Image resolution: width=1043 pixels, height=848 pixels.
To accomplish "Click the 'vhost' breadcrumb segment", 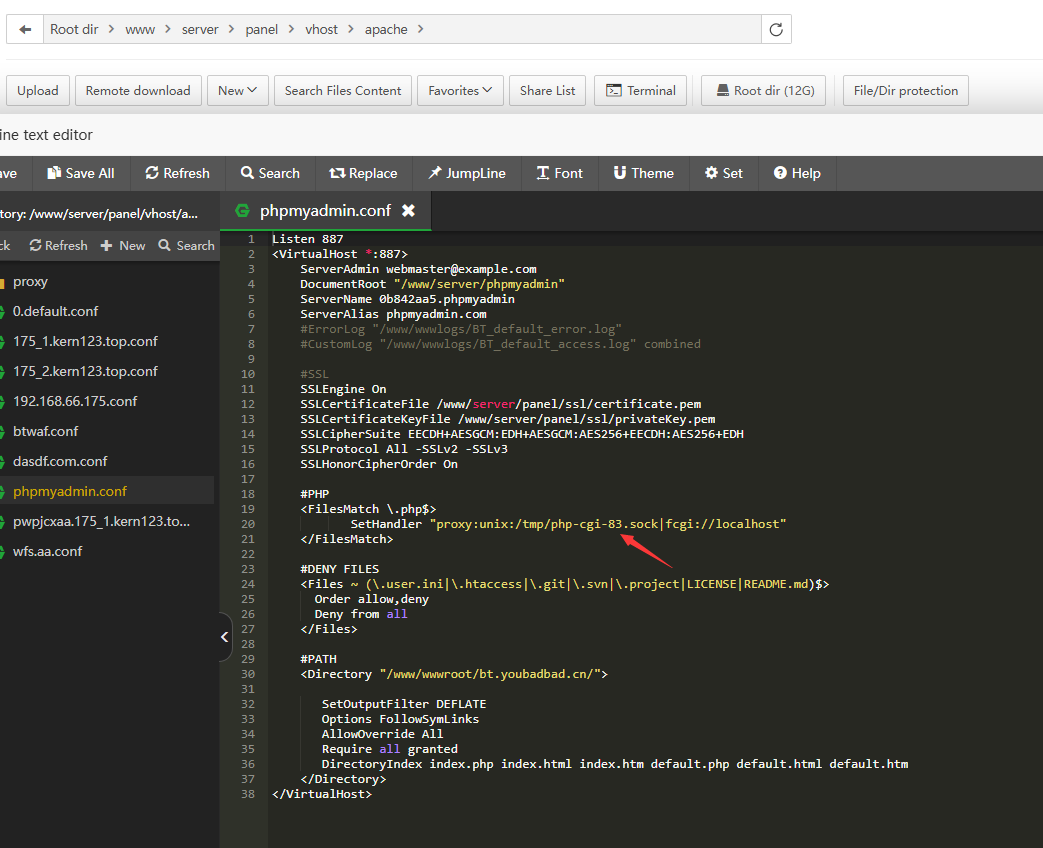I will tap(321, 29).
